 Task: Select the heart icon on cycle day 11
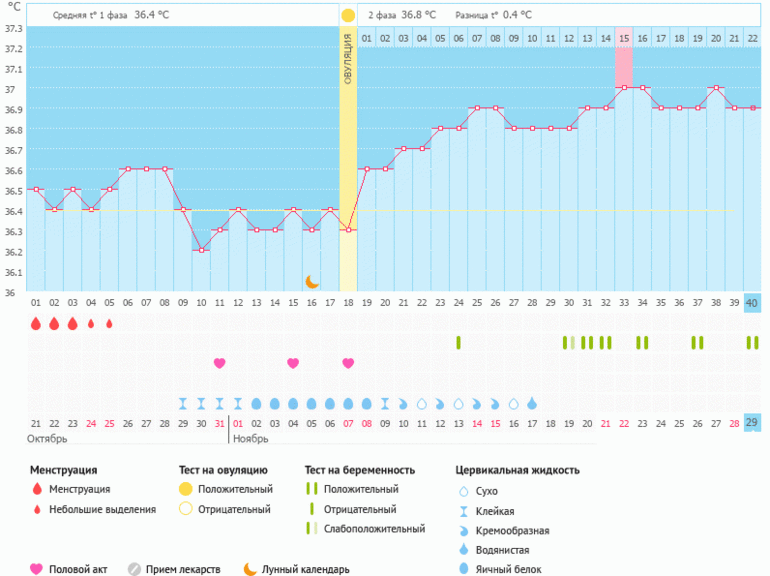[219, 362]
